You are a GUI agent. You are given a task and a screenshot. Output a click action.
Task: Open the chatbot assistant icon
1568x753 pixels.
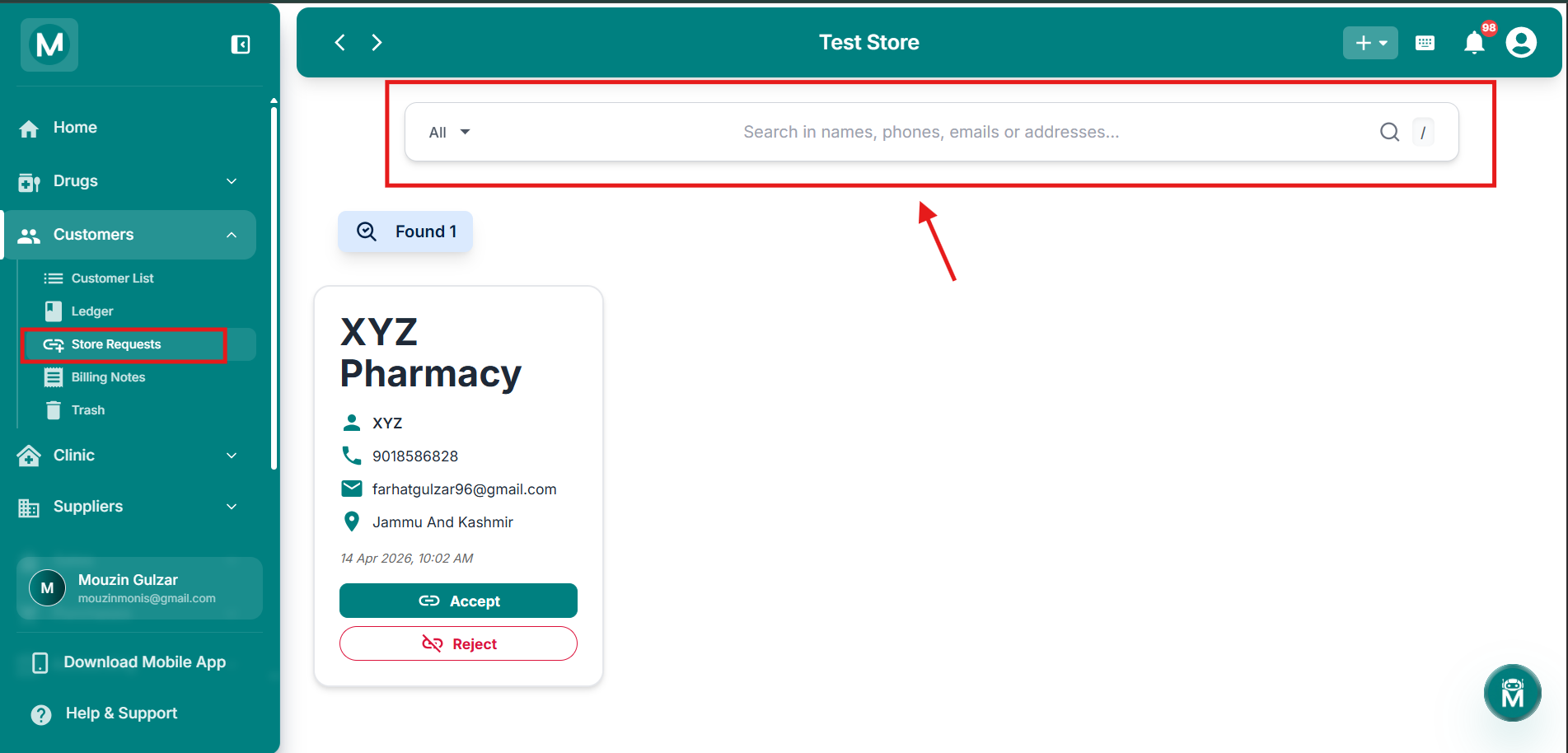(1512, 693)
